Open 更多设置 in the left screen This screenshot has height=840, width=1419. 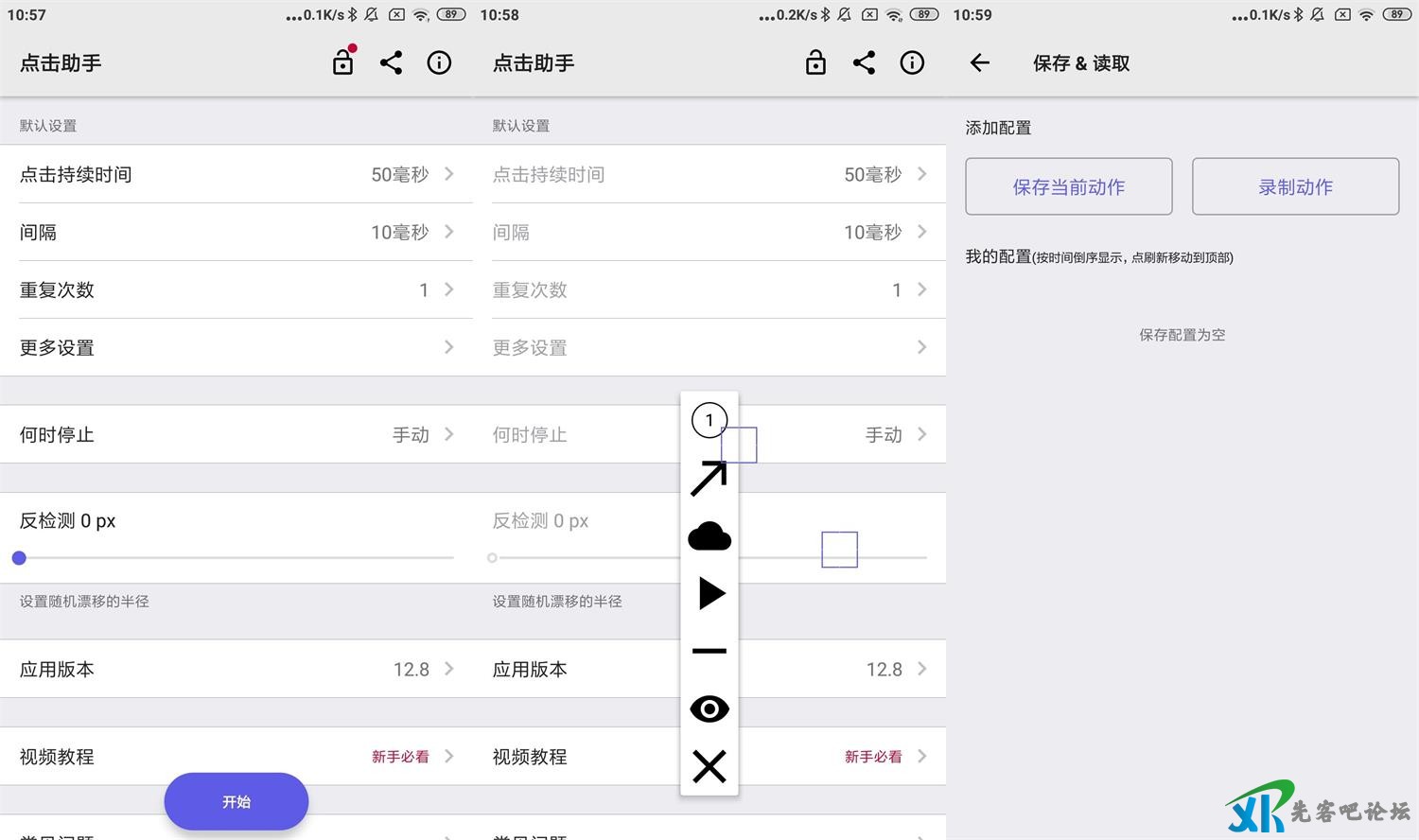(x=236, y=347)
